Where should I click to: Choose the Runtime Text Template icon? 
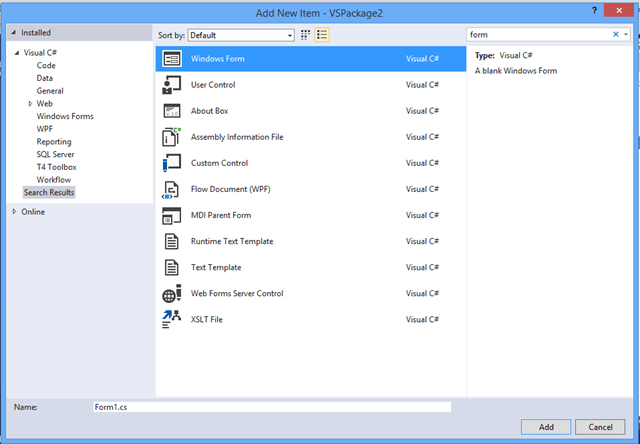pyautogui.click(x=171, y=242)
